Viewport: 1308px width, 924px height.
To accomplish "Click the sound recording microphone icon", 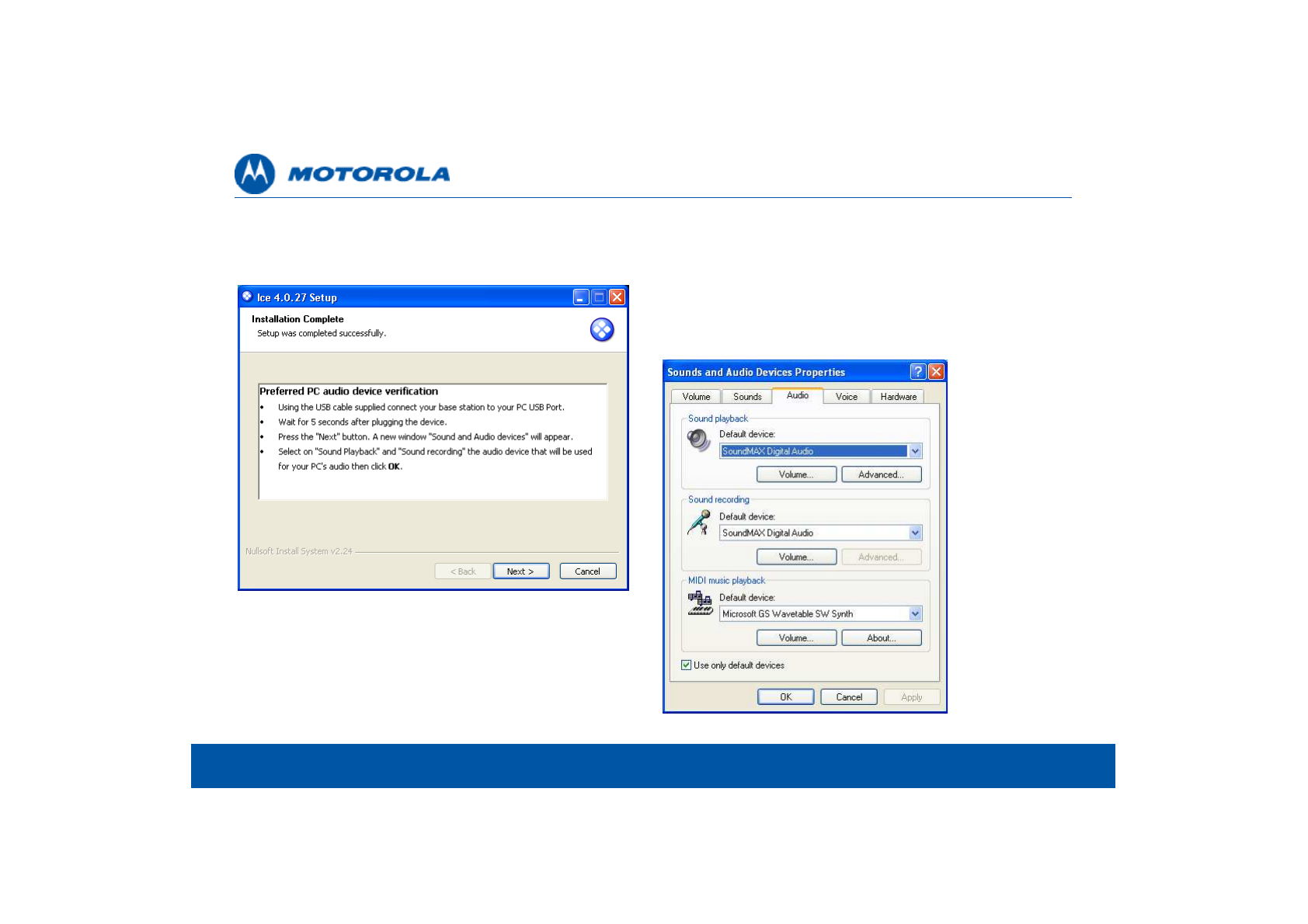I will click(x=699, y=523).
